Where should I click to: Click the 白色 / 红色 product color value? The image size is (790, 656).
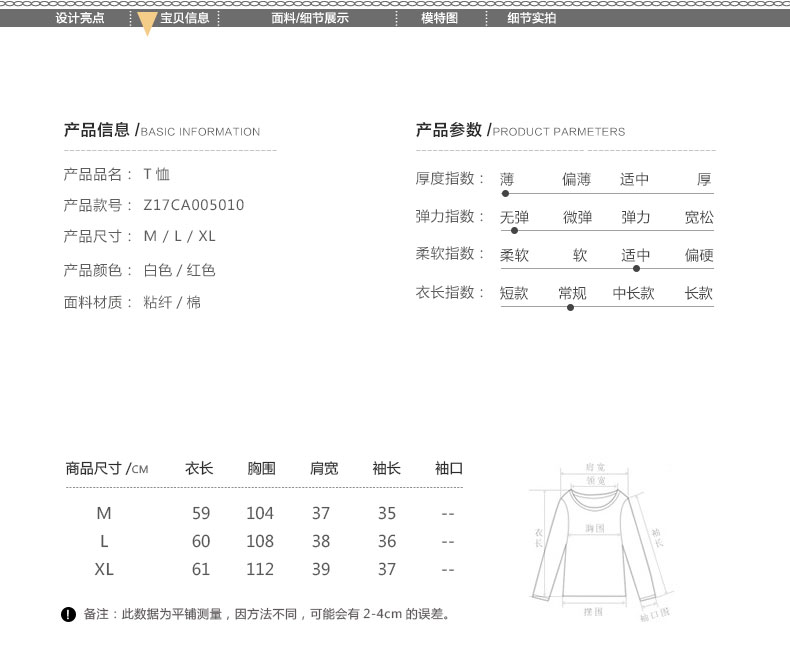(x=180, y=270)
